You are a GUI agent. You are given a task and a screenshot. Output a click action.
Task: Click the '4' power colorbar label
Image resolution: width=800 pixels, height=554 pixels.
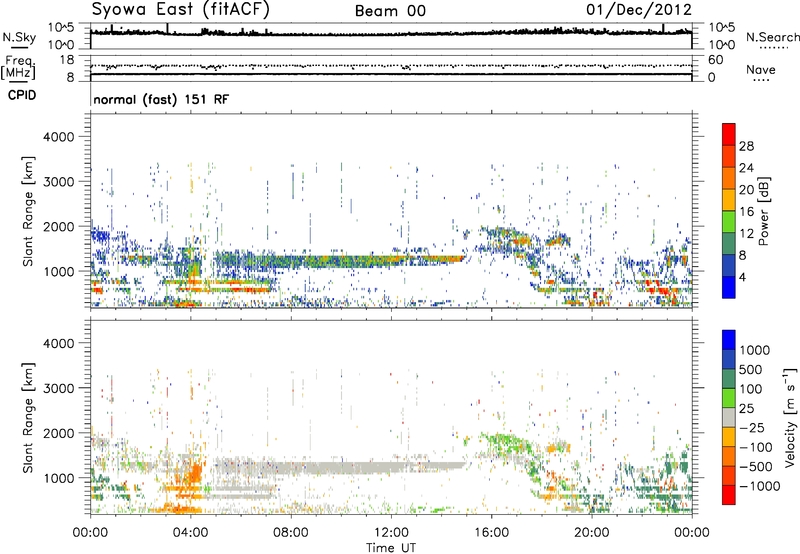(x=742, y=277)
